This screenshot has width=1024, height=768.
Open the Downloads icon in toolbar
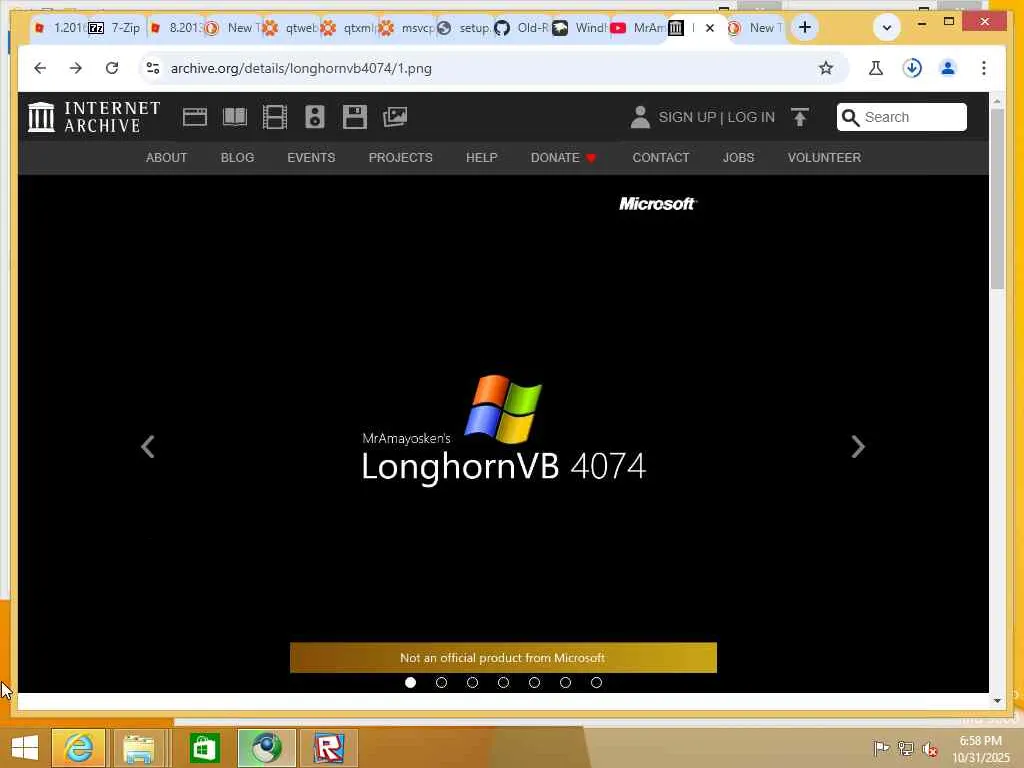[912, 68]
